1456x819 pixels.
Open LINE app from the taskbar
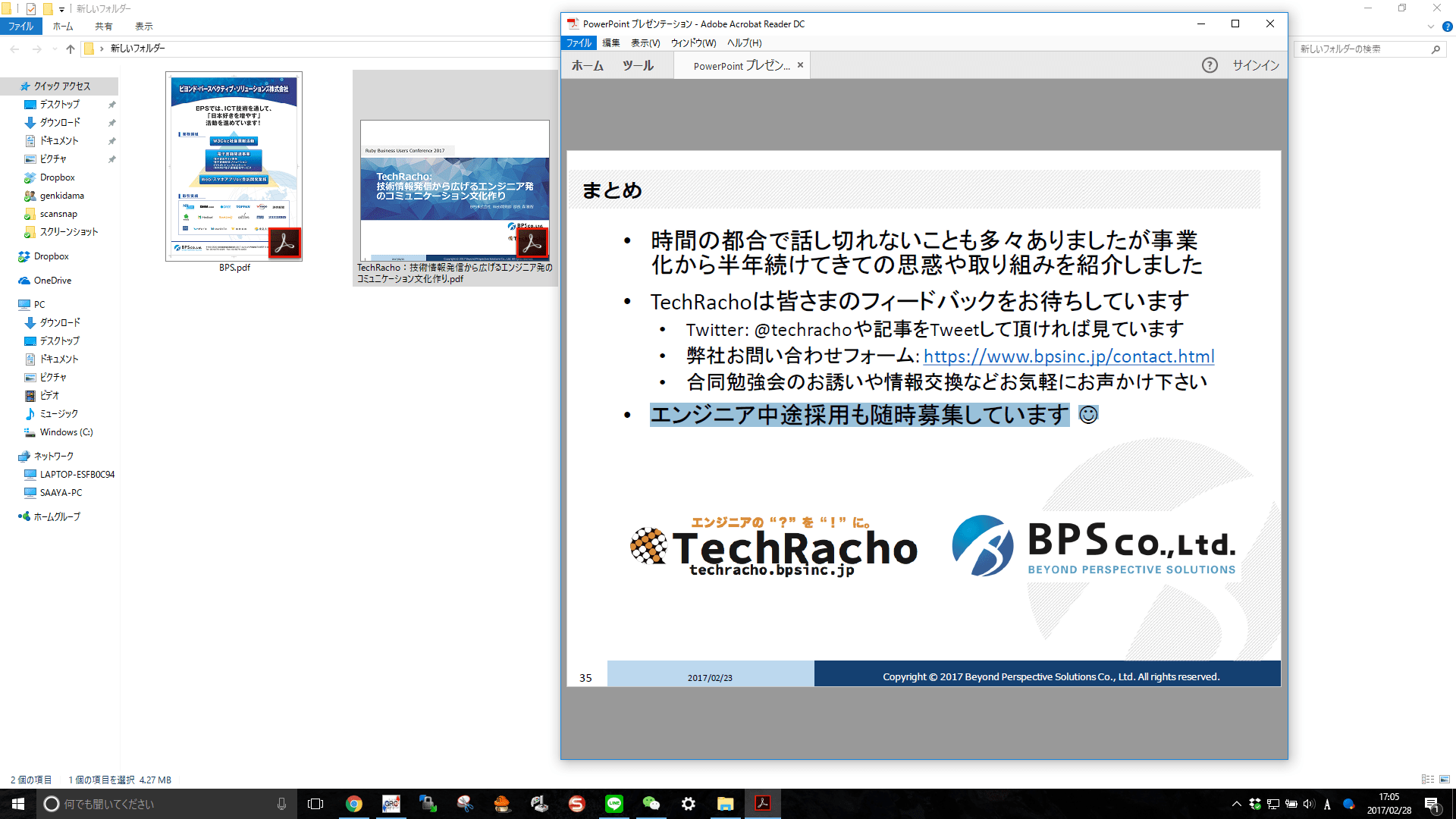click(614, 804)
